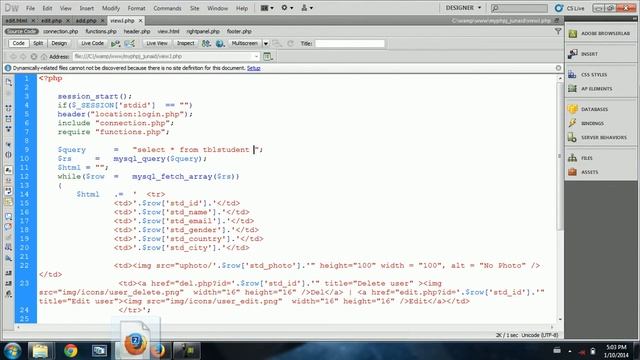Image resolution: width=640 pixels, height=360 pixels.
Task: Click the Collapse Selection coding toolbar icon
Action: click(x=9, y=119)
